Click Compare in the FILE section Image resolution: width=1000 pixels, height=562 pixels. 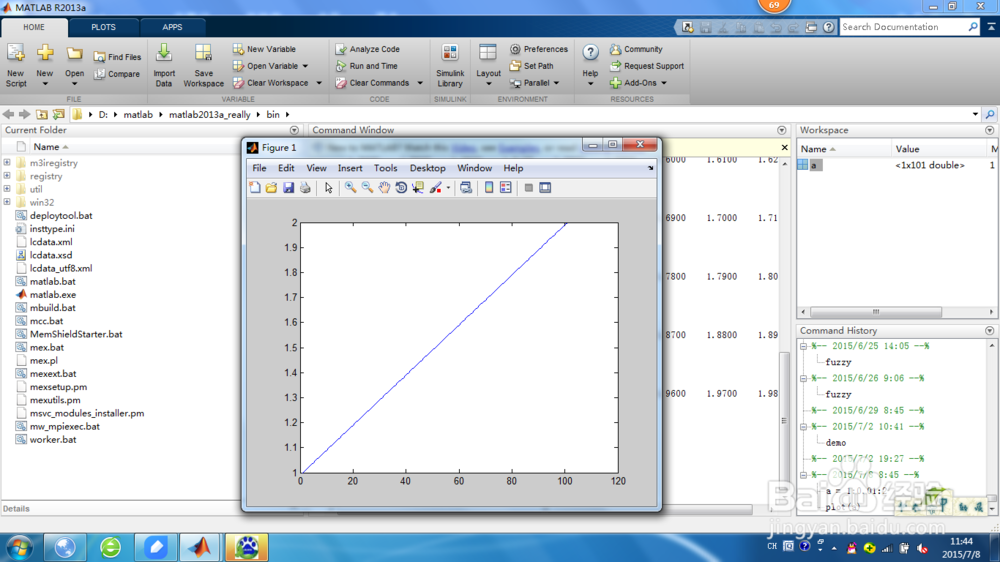tap(117, 74)
